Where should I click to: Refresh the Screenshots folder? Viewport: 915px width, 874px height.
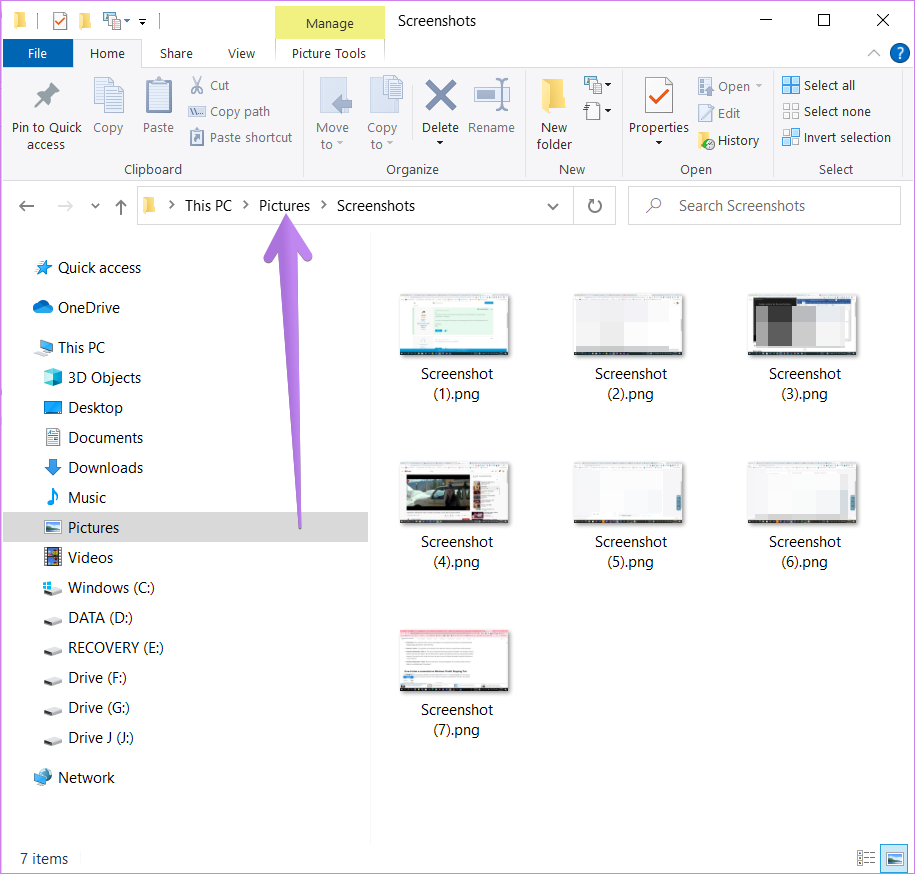(x=594, y=206)
